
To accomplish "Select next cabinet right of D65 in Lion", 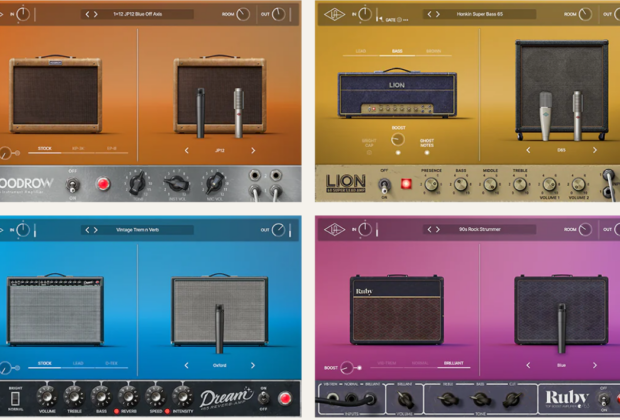I will point(595,150).
